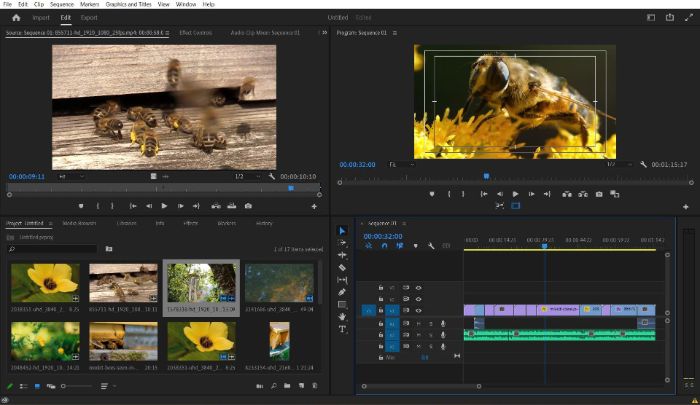700x405 pixels.
Task: Click Automate to Sequence icon
Action: click(x=259, y=386)
